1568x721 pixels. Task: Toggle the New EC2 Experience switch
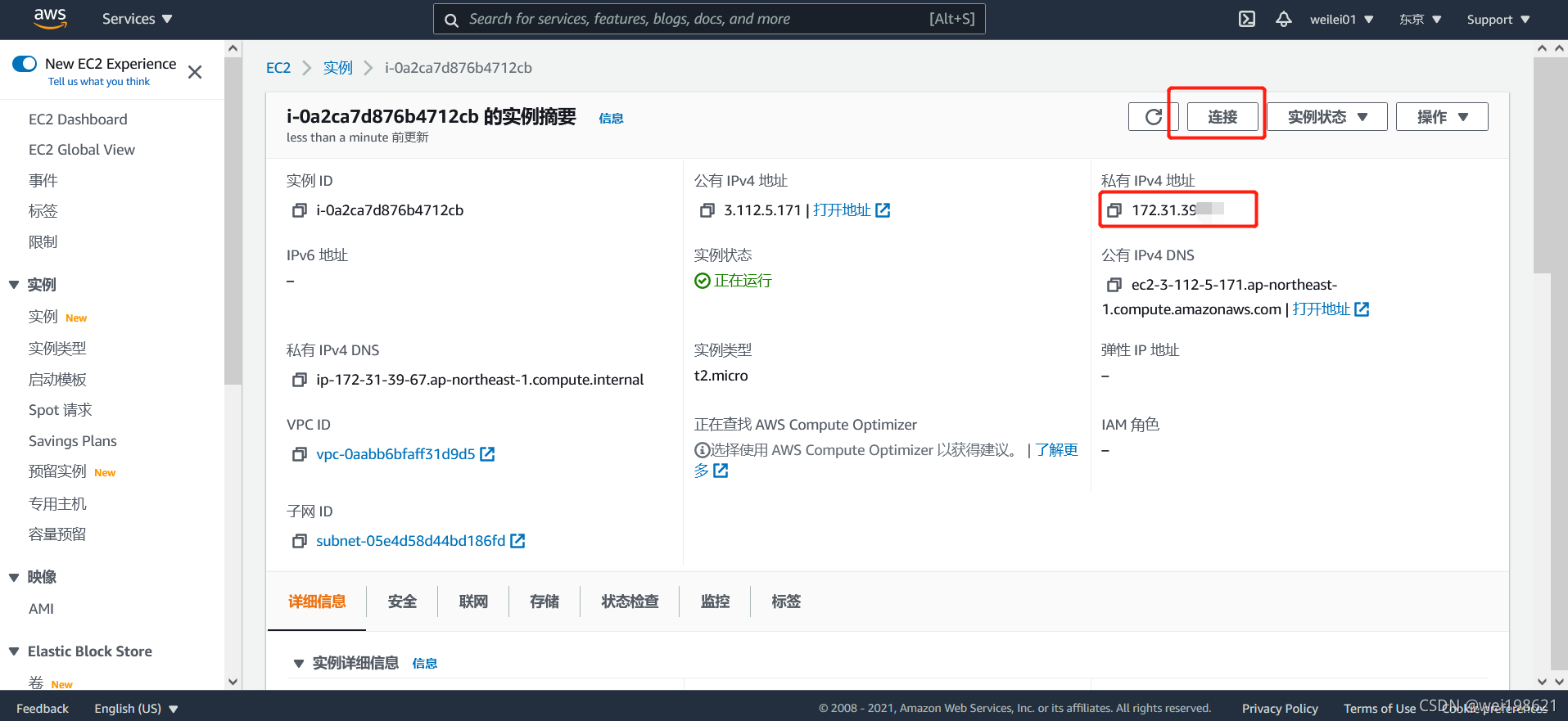[x=25, y=64]
